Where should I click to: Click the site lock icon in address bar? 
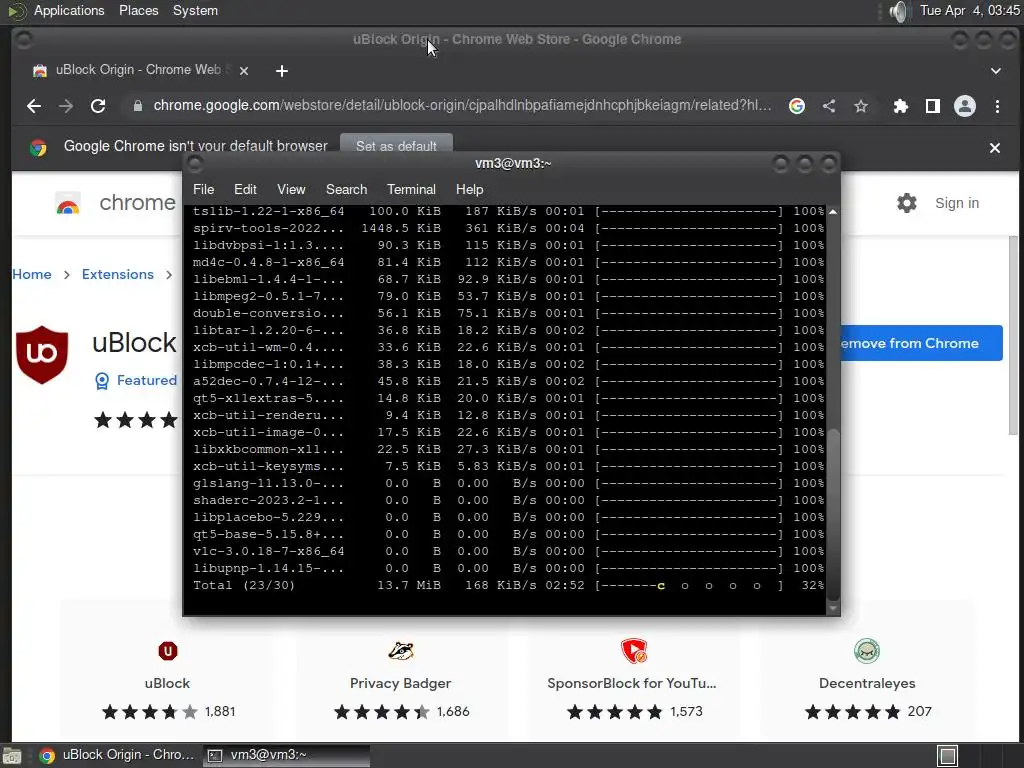(137, 106)
